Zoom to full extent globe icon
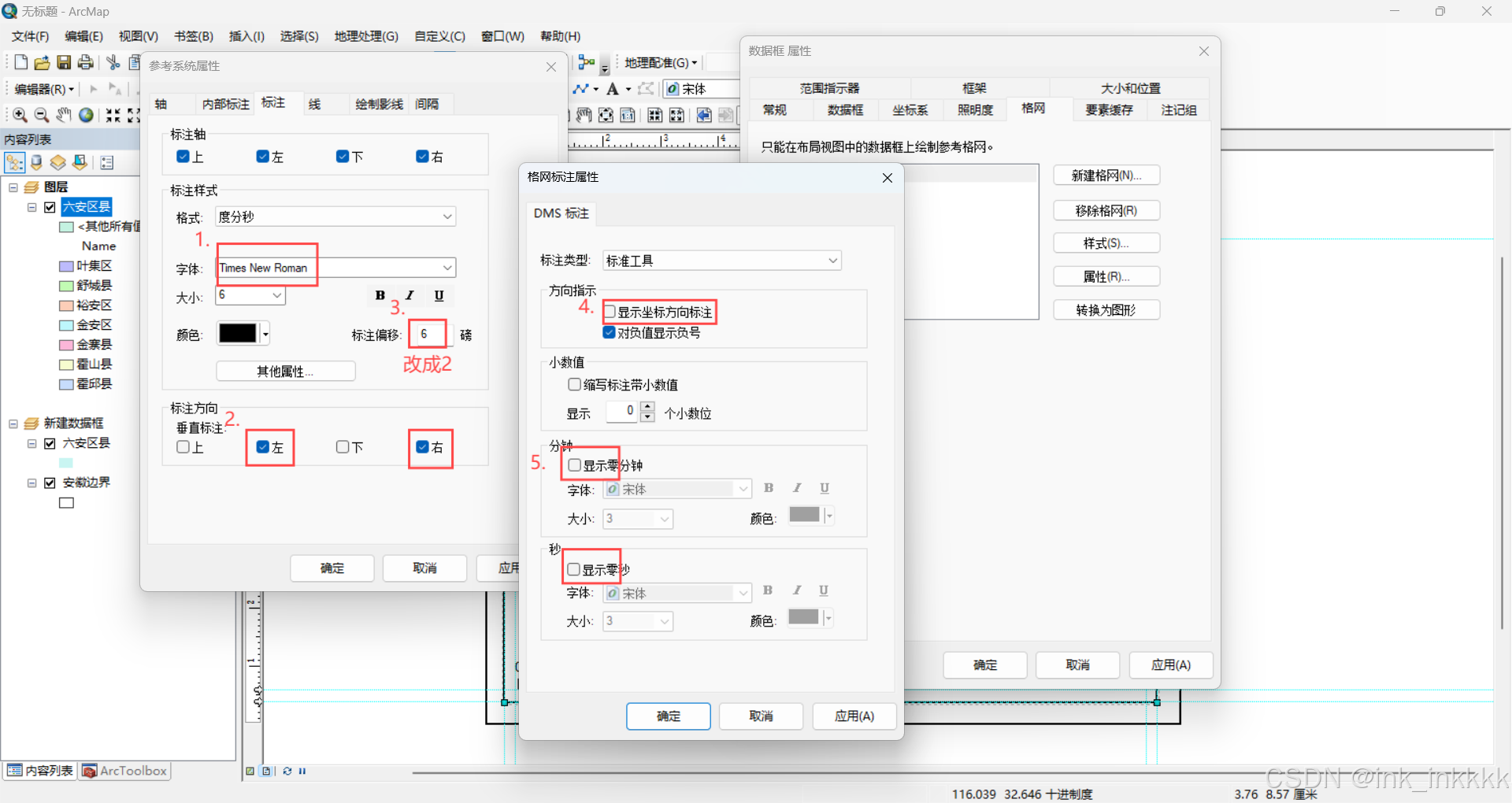 coord(86,115)
